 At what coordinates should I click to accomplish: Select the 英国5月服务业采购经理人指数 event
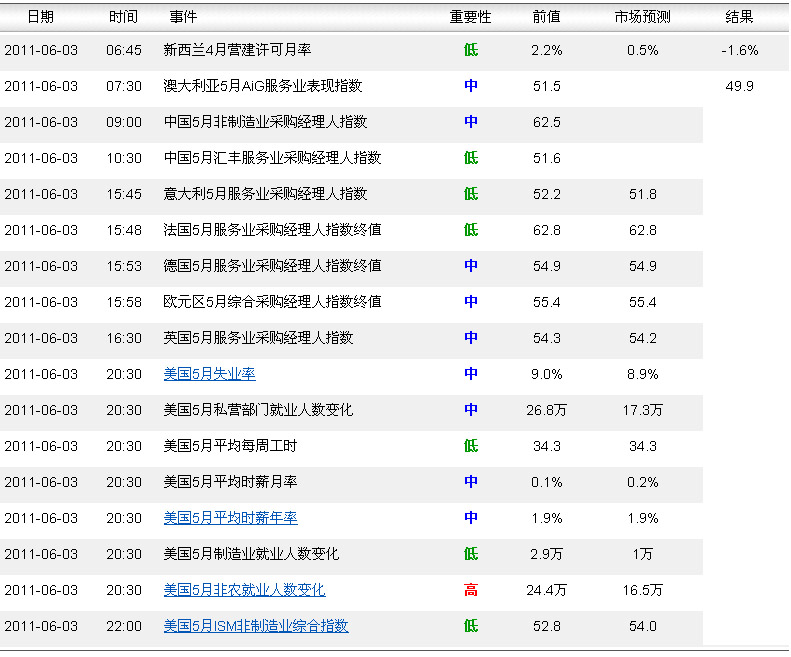258,338
